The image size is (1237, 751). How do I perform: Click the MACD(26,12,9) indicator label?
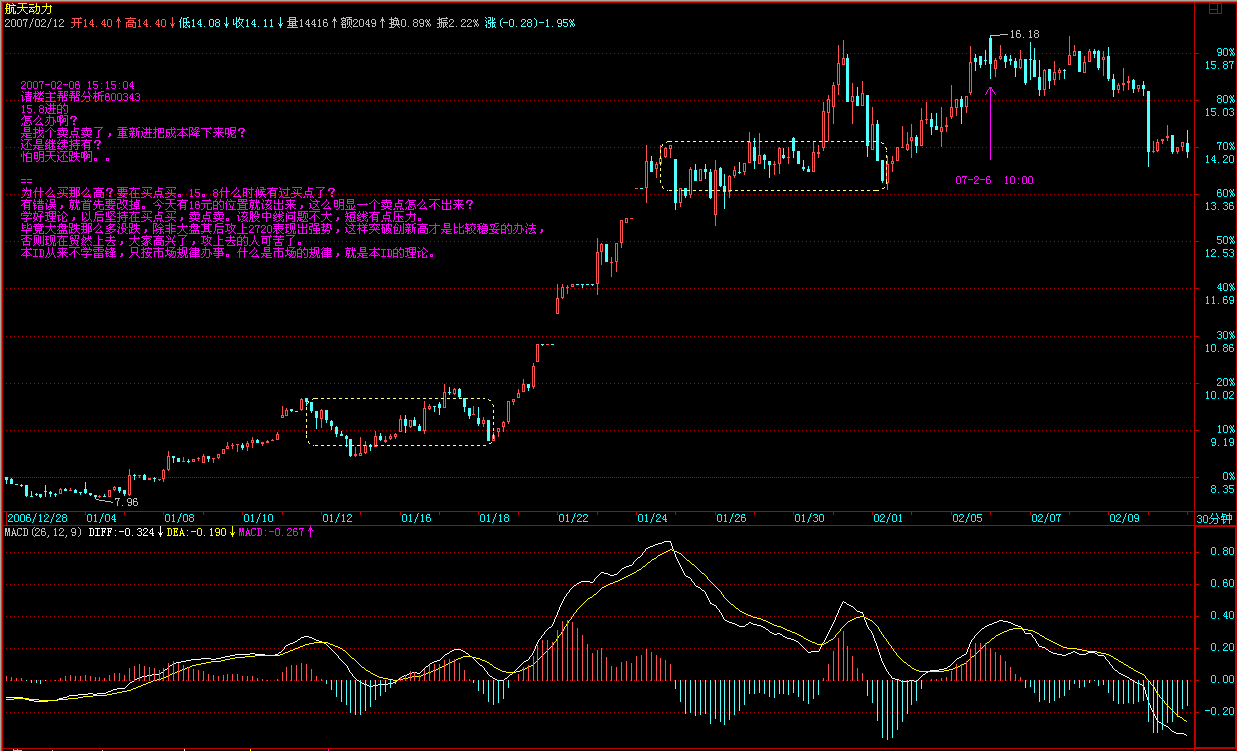43,532
